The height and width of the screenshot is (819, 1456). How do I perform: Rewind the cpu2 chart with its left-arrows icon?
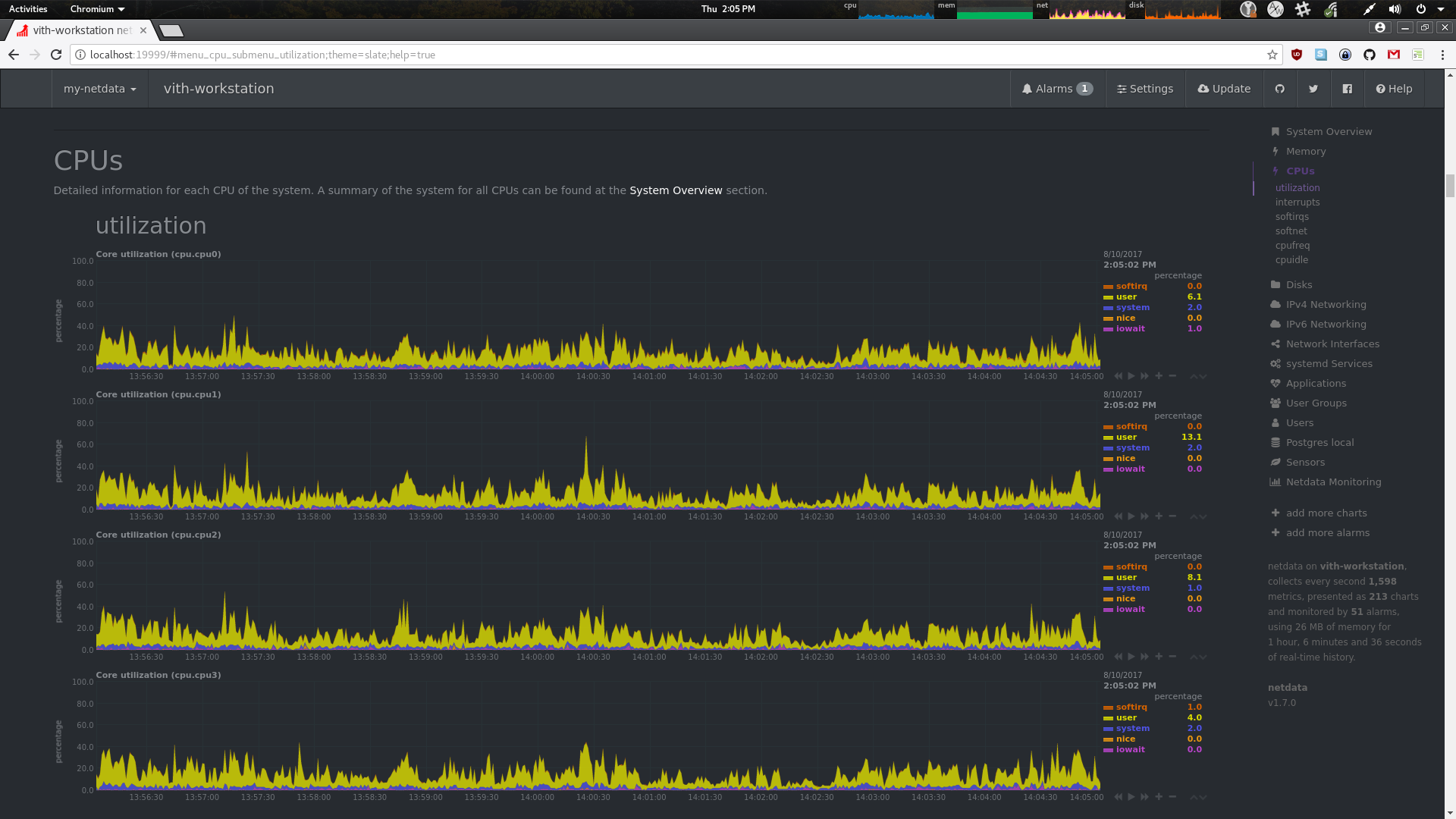(x=1118, y=657)
